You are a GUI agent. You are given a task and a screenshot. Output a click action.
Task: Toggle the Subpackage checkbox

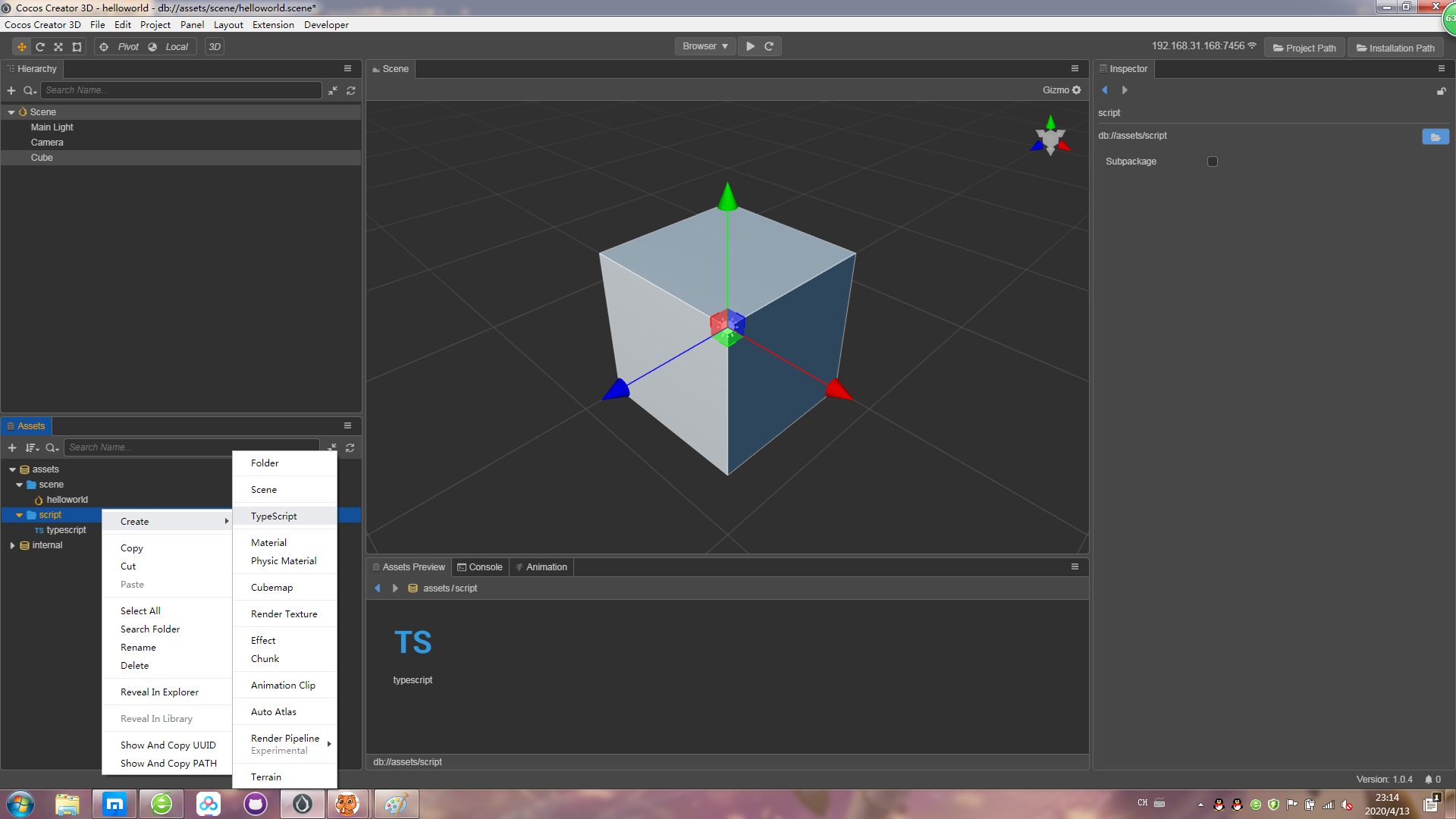1213,162
